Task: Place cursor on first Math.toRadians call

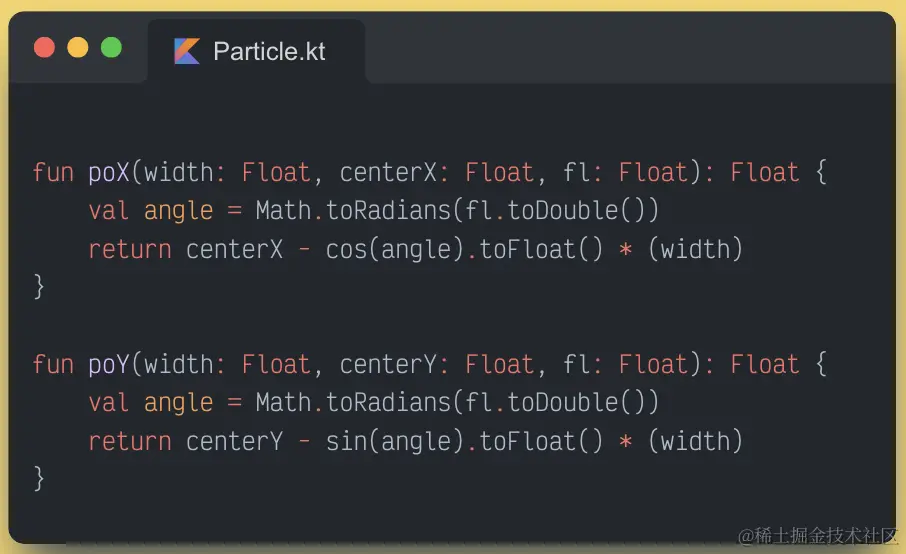Action: [353, 210]
